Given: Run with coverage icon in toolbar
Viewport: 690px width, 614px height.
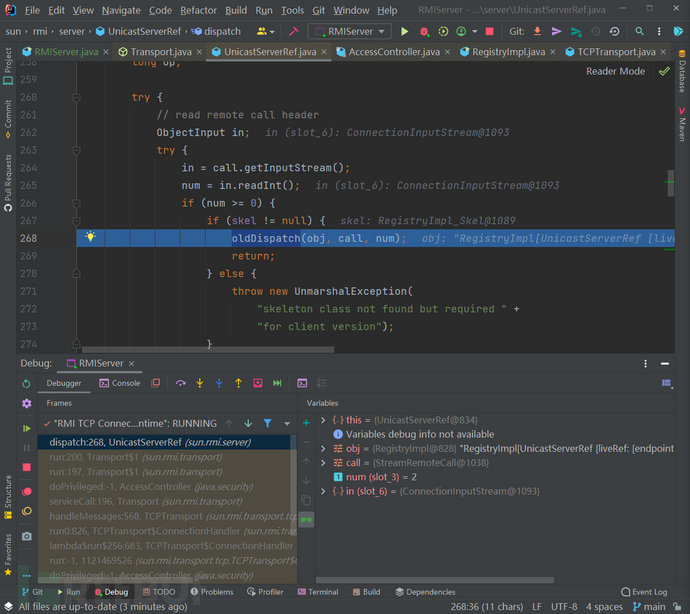Looking at the screenshot, I should click(444, 31).
